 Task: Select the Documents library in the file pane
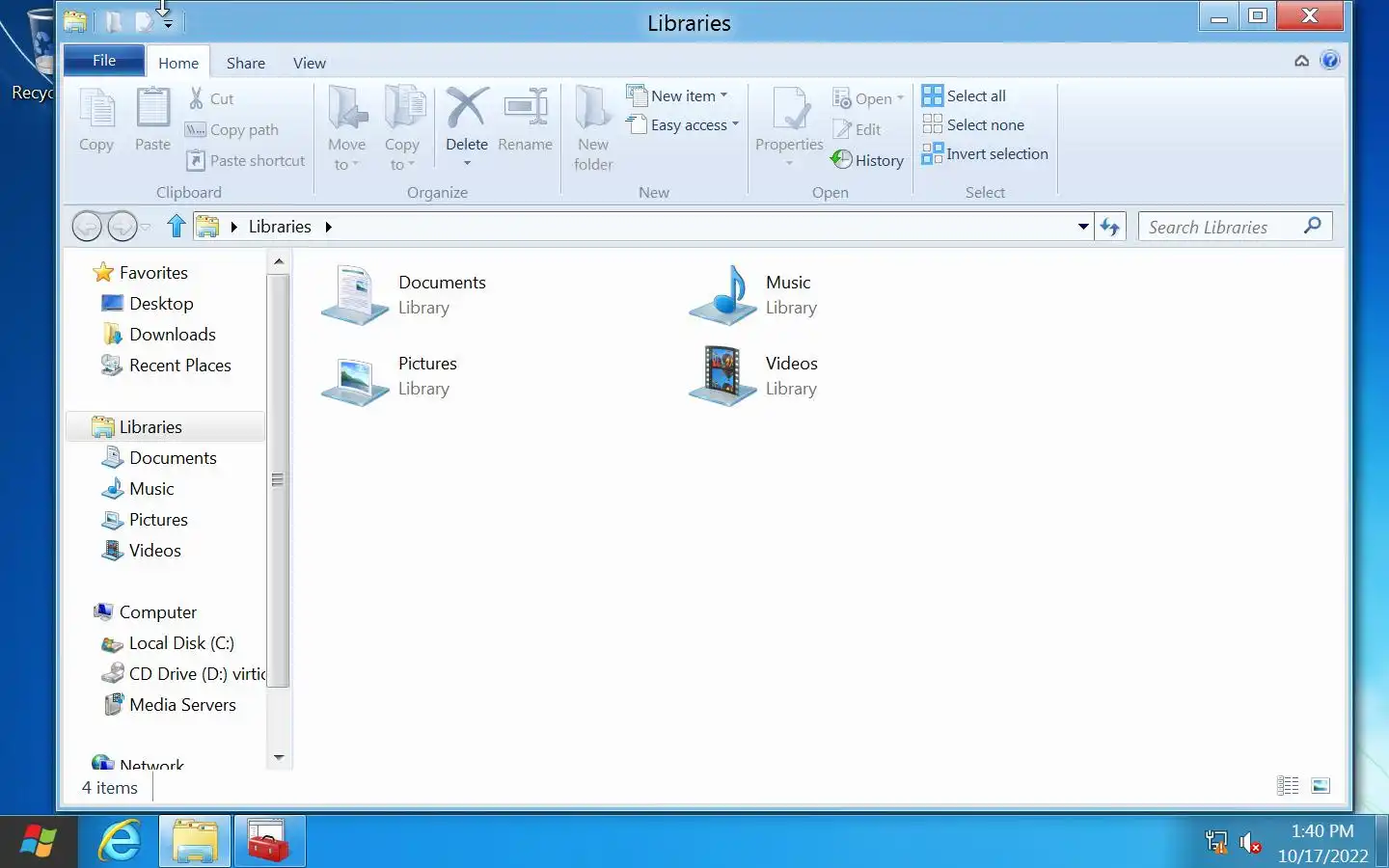click(403, 295)
